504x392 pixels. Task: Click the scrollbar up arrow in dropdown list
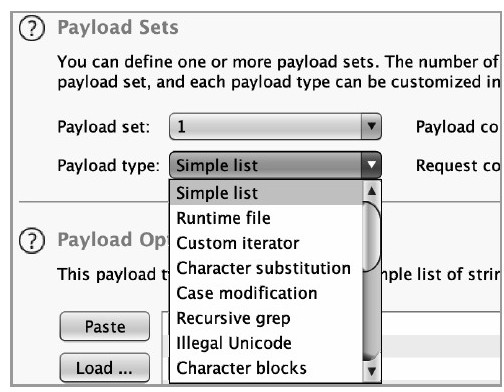click(x=371, y=191)
